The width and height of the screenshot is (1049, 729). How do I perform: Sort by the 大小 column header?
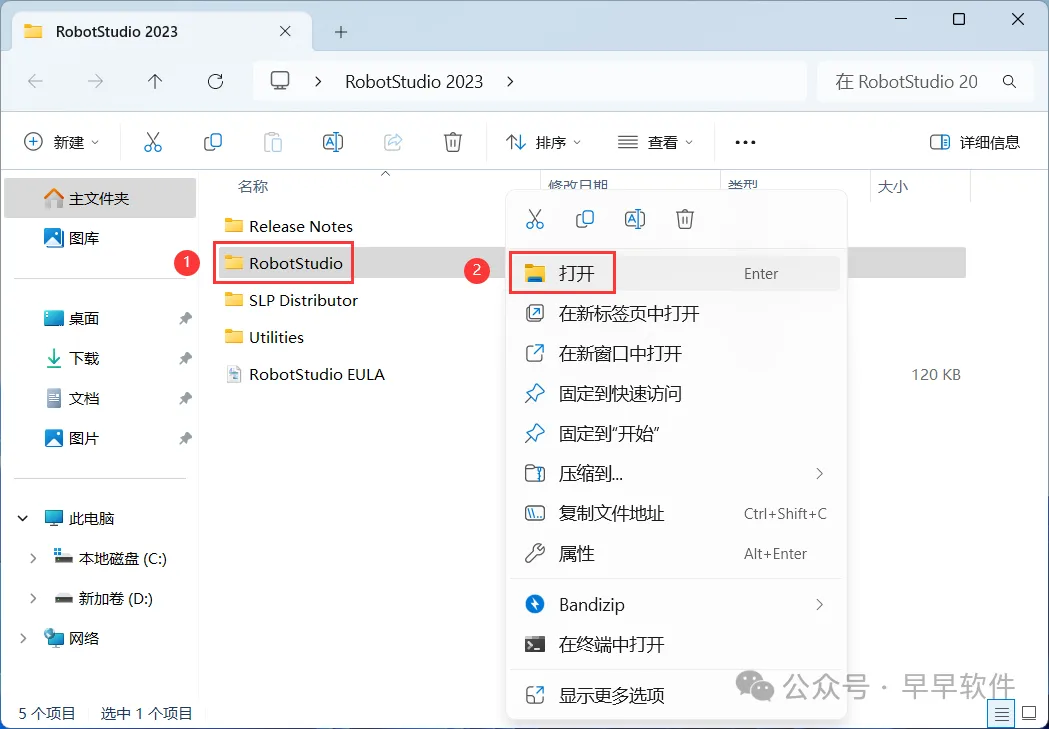point(892,187)
